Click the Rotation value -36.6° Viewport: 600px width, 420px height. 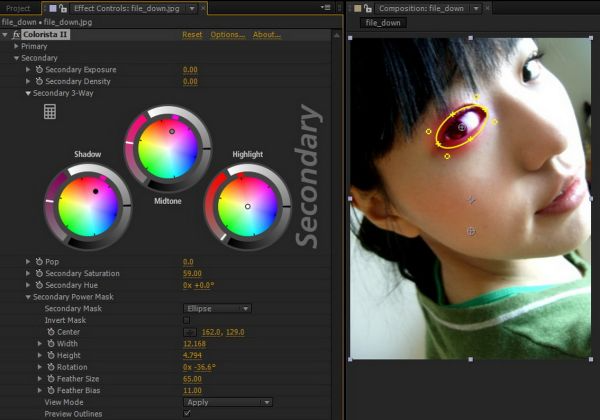(x=205, y=367)
